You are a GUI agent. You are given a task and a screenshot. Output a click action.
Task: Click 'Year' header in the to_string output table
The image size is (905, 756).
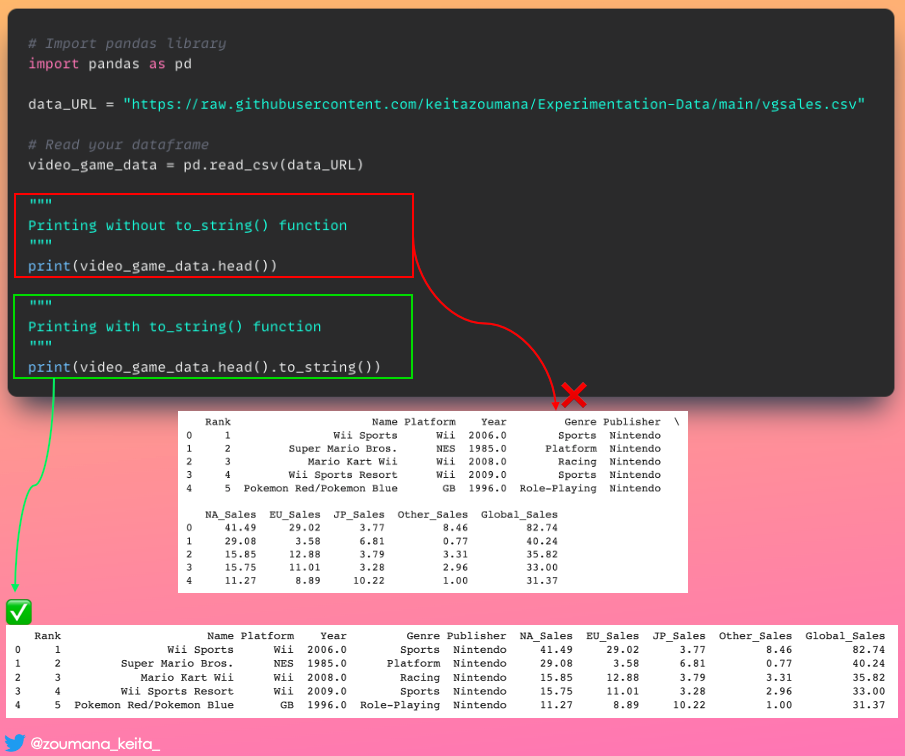tap(334, 636)
